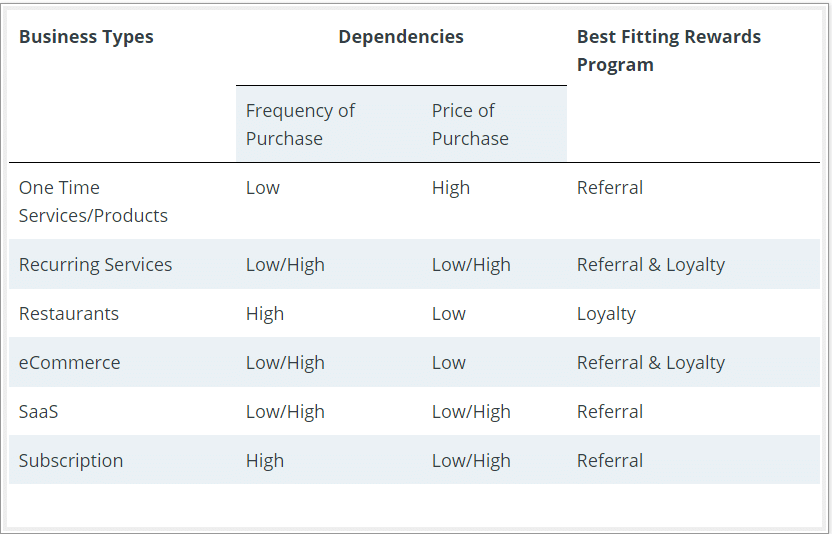Screen dimensions: 832x534
Task: Select Referral cell in One Time Services row
Action: [610, 187]
